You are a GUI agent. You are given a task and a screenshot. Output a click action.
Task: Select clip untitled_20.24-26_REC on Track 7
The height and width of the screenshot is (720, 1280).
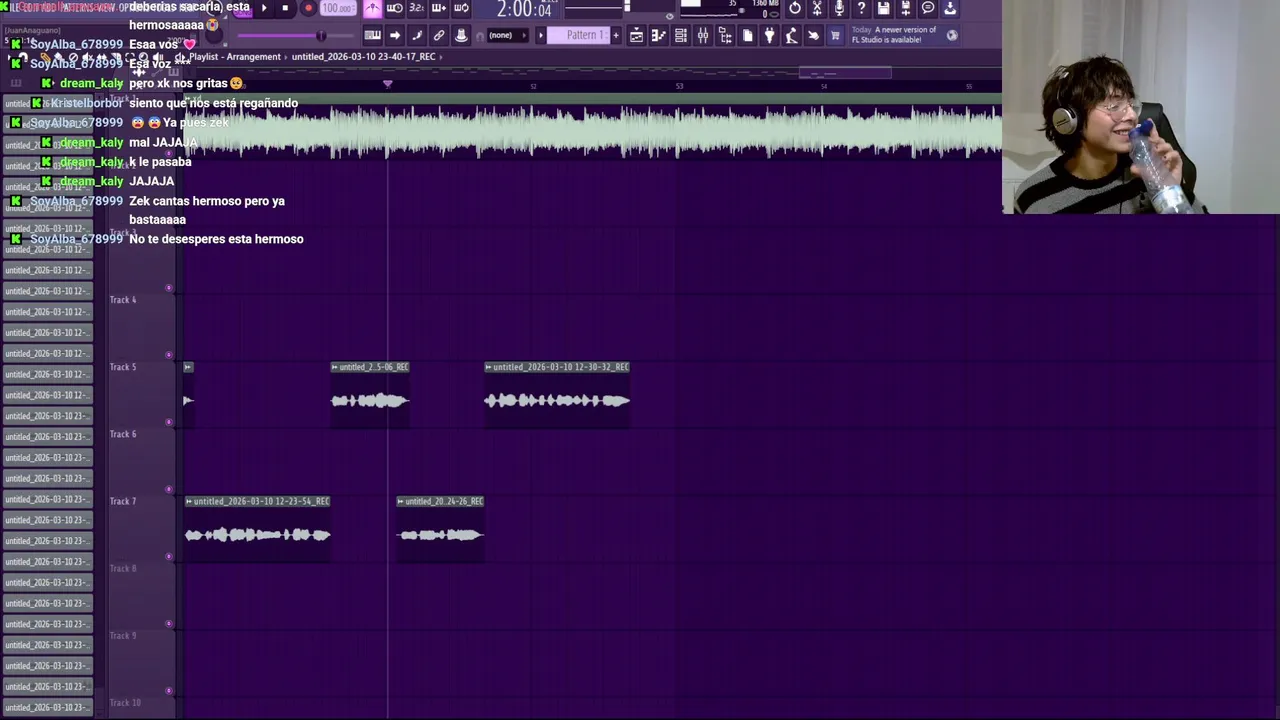pos(440,529)
